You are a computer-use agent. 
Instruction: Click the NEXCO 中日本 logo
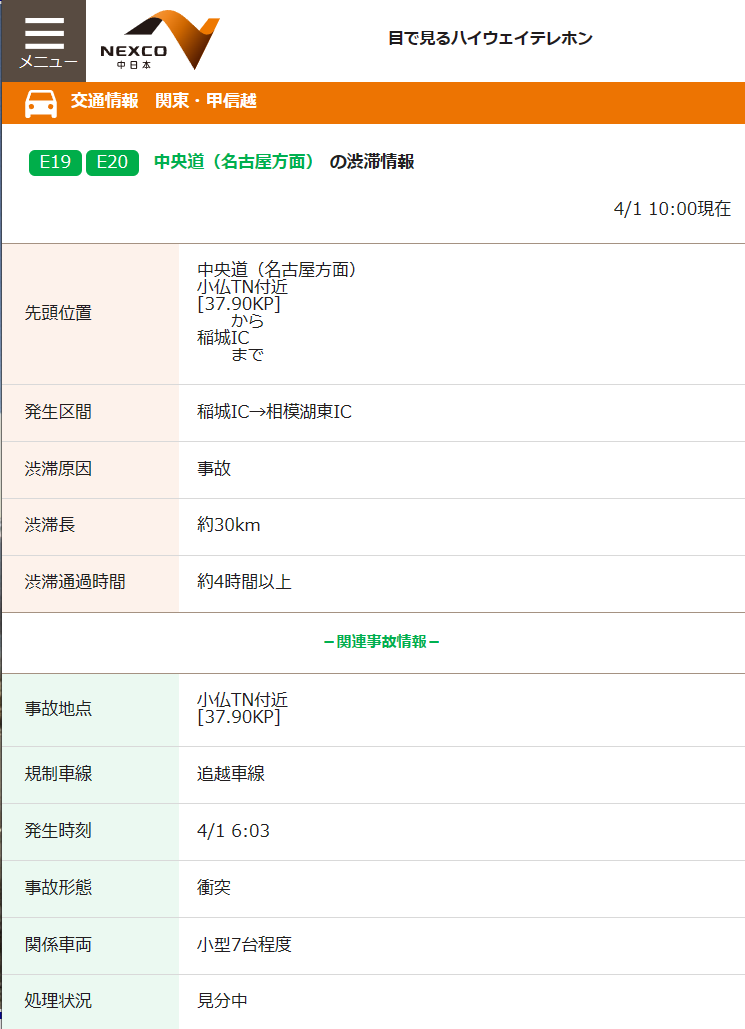[x=160, y=40]
